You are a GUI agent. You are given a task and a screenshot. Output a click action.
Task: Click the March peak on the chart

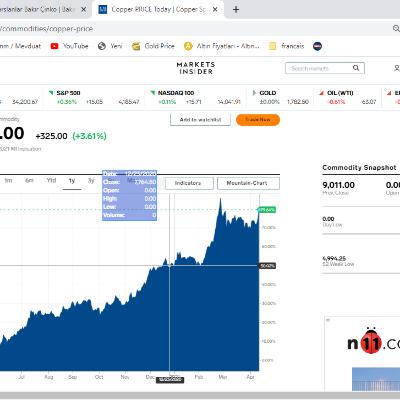coord(220,199)
